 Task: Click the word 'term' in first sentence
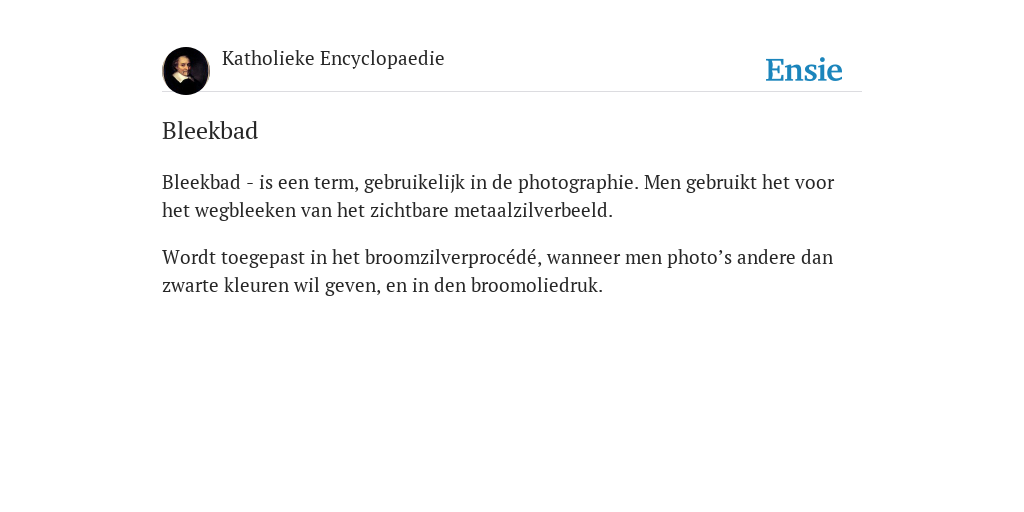click(335, 183)
